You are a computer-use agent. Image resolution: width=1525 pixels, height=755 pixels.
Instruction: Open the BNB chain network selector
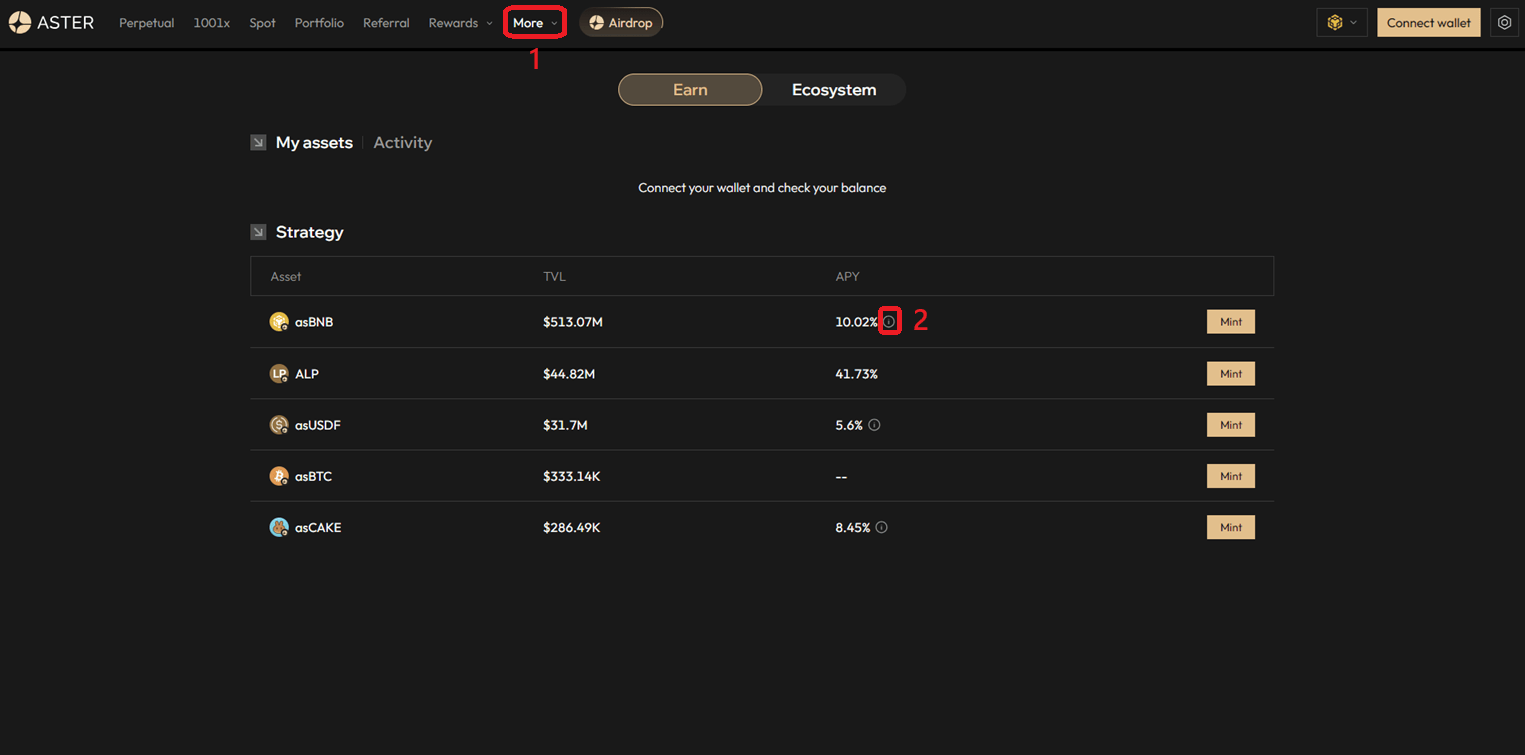pyautogui.click(x=1341, y=23)
